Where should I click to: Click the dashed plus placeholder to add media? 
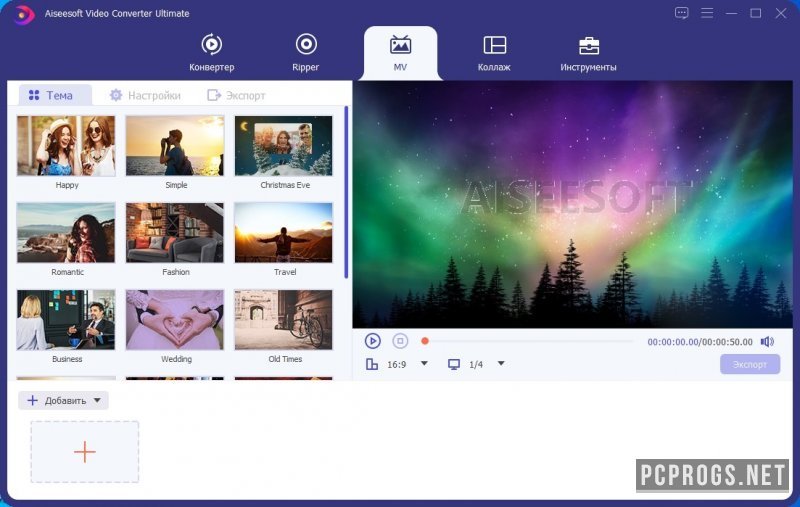pos(85,452)
